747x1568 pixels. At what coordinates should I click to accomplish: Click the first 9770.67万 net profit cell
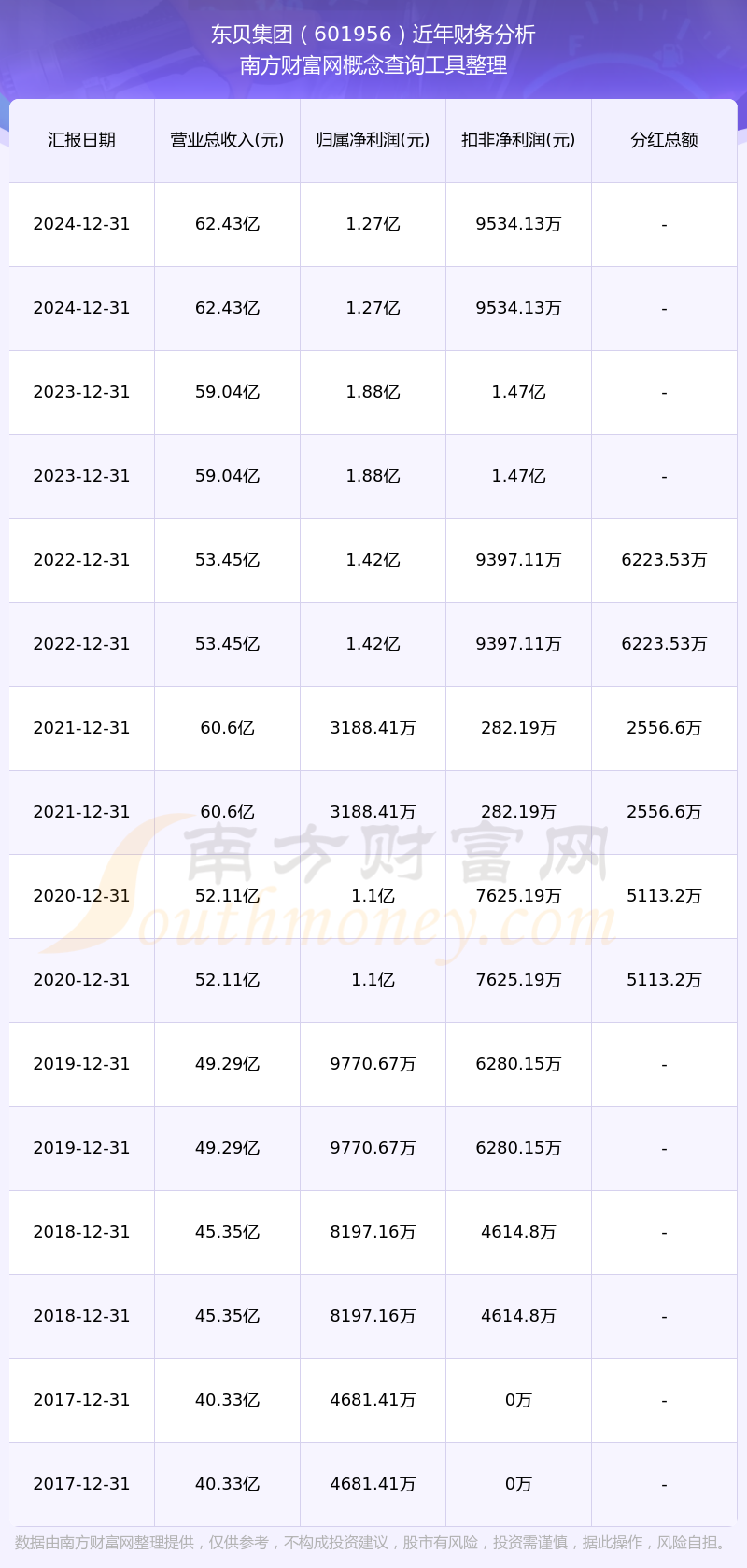pyautogui.click(x=373, y=1064)
